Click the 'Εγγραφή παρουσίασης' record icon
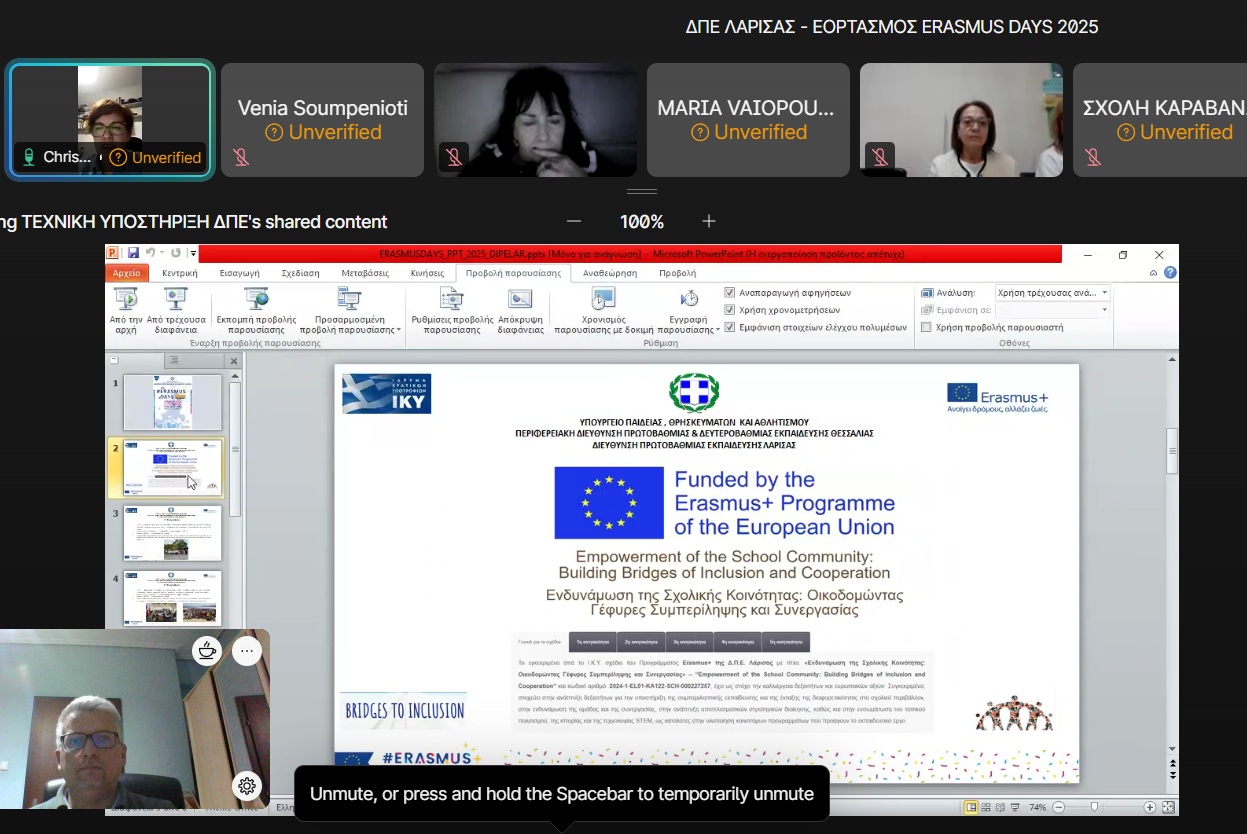The width and height of the screenshot is (1247, 834). (x=689, y=298)
